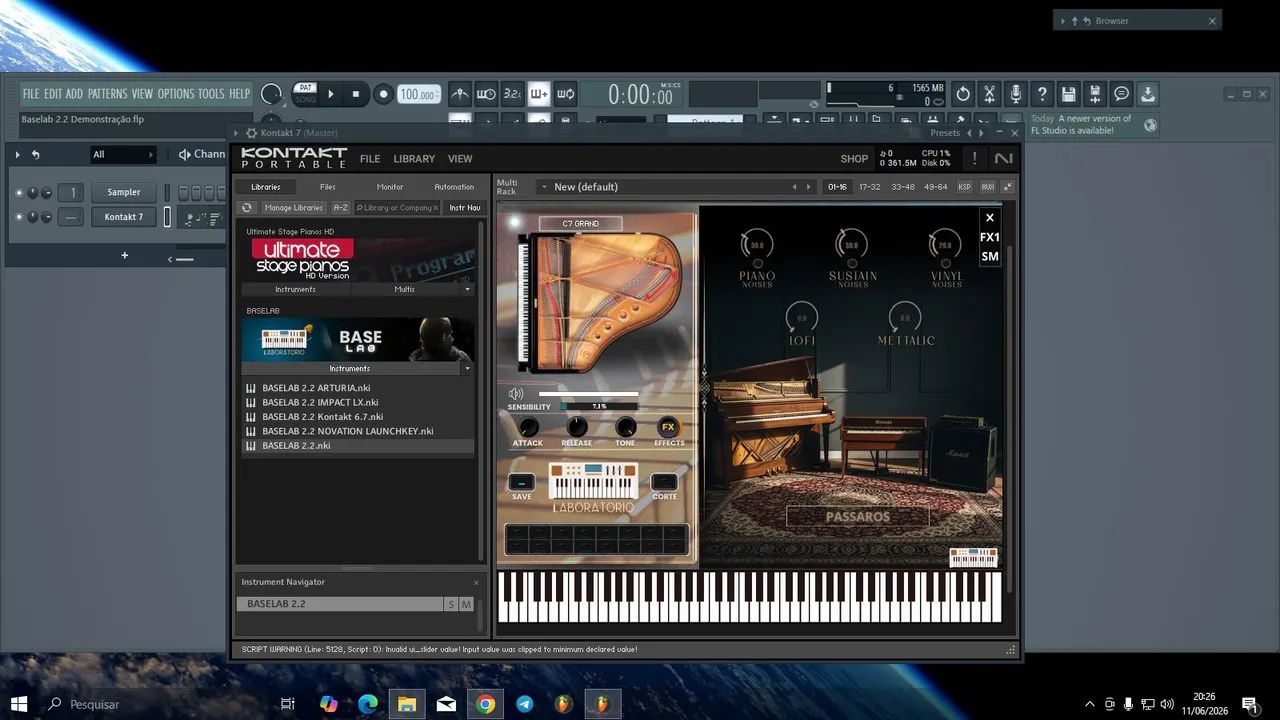Click the C7 GRAND preset selector
The height and width of the screenshot is (720, 1280).
click(x=580, y=224)
